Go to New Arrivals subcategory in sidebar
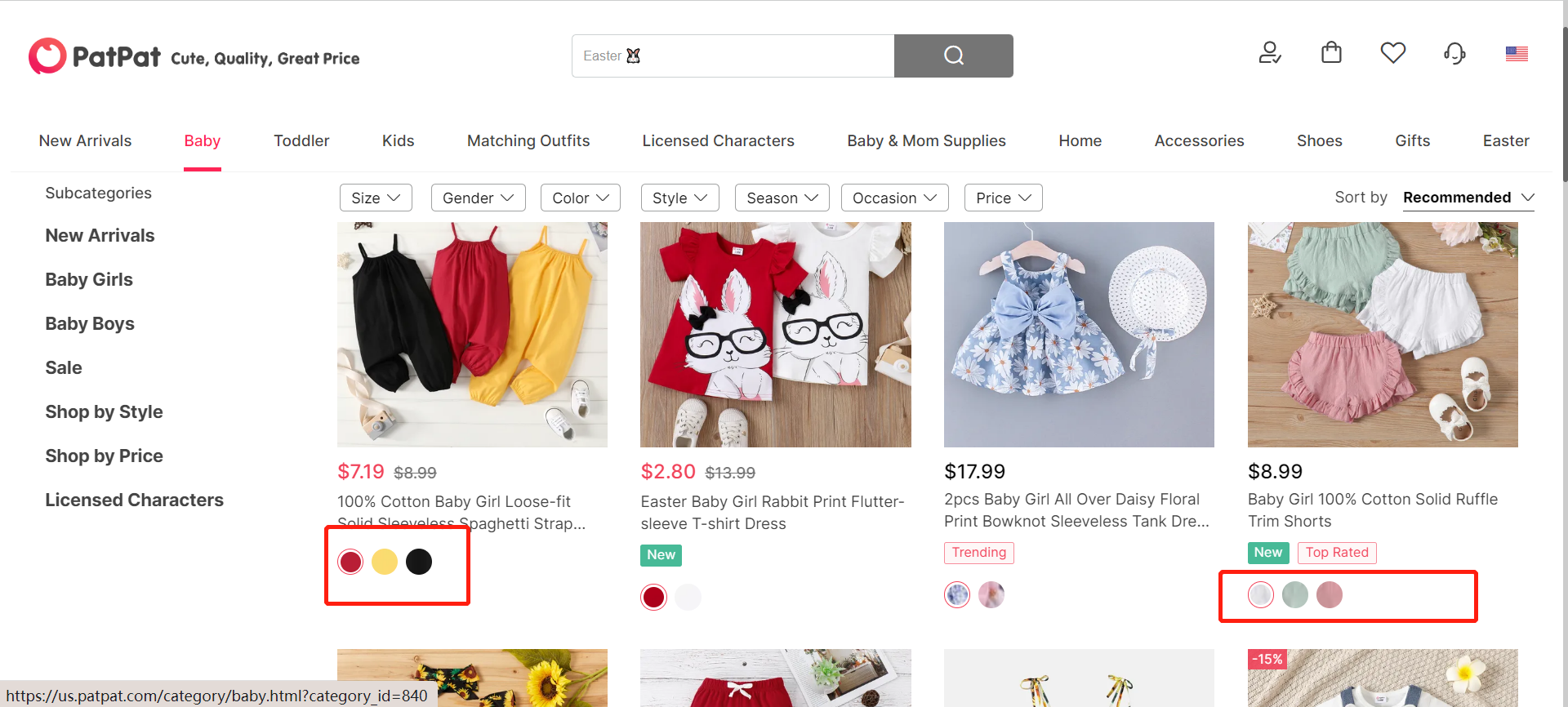 coord(100,235)
